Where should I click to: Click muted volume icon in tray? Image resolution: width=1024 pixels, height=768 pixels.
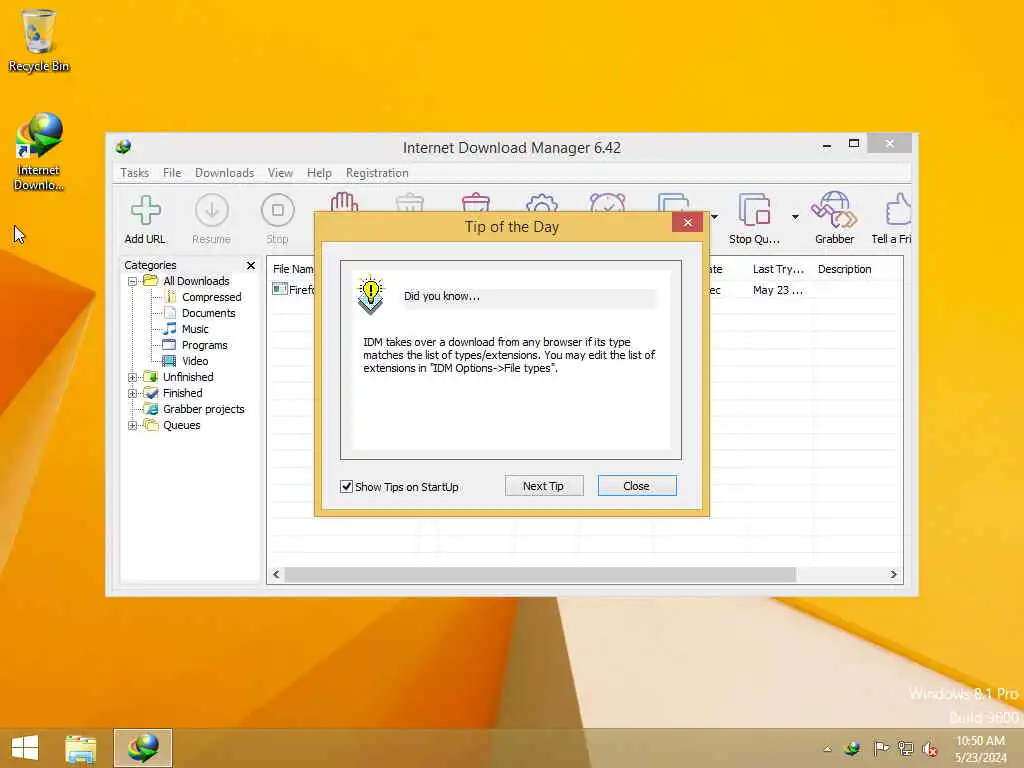pos(929,749)
